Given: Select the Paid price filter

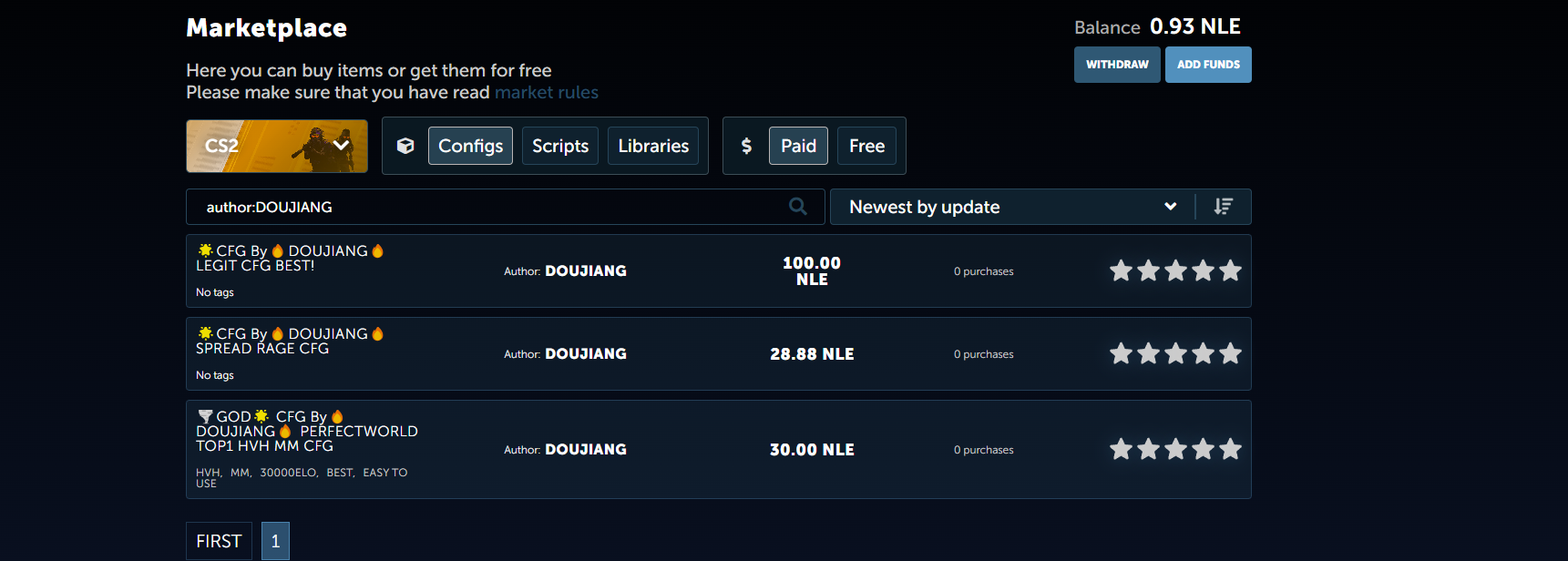Looking at the screenshot, I should coord(798,146).
